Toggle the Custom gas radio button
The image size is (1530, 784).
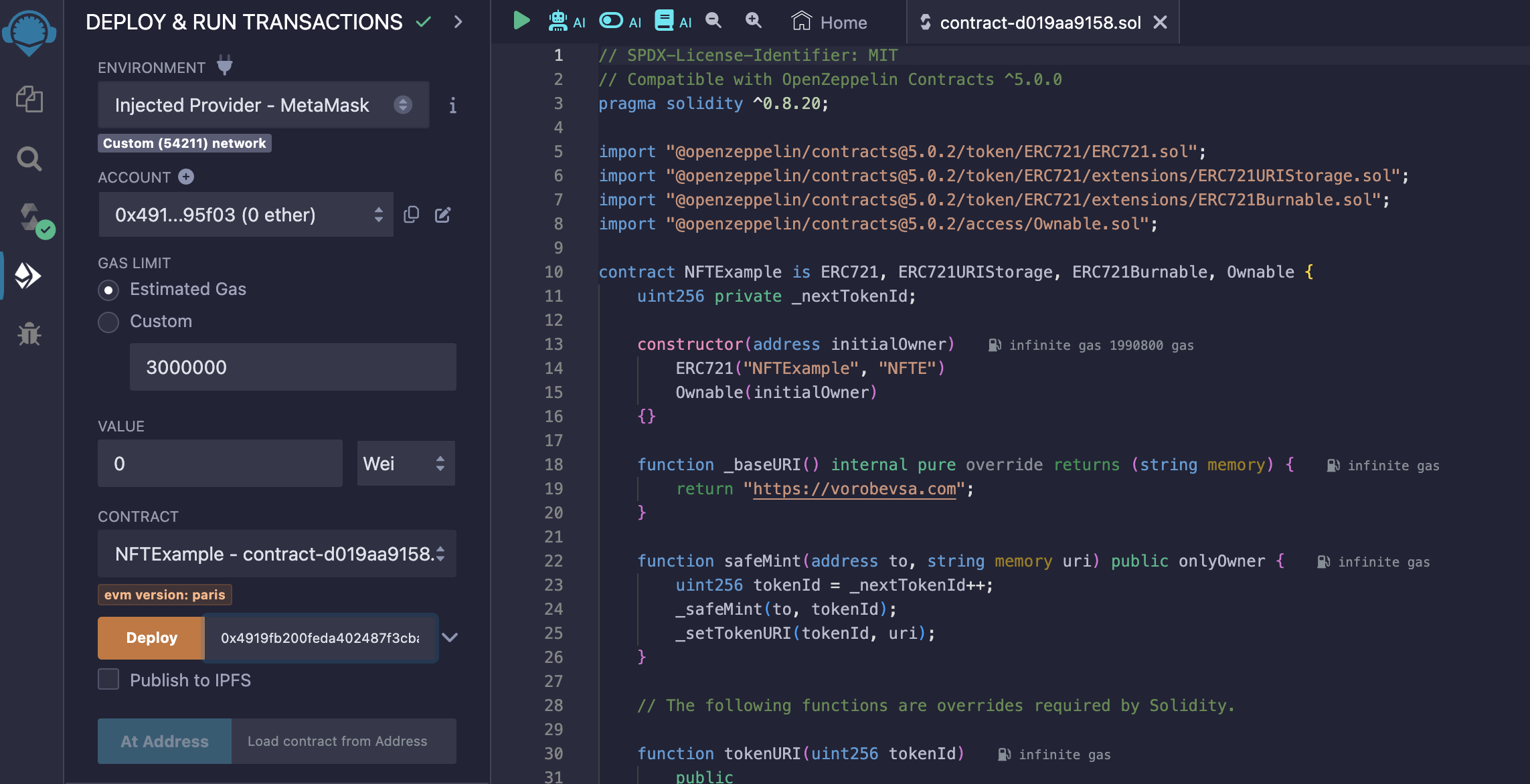click(107, 321)
